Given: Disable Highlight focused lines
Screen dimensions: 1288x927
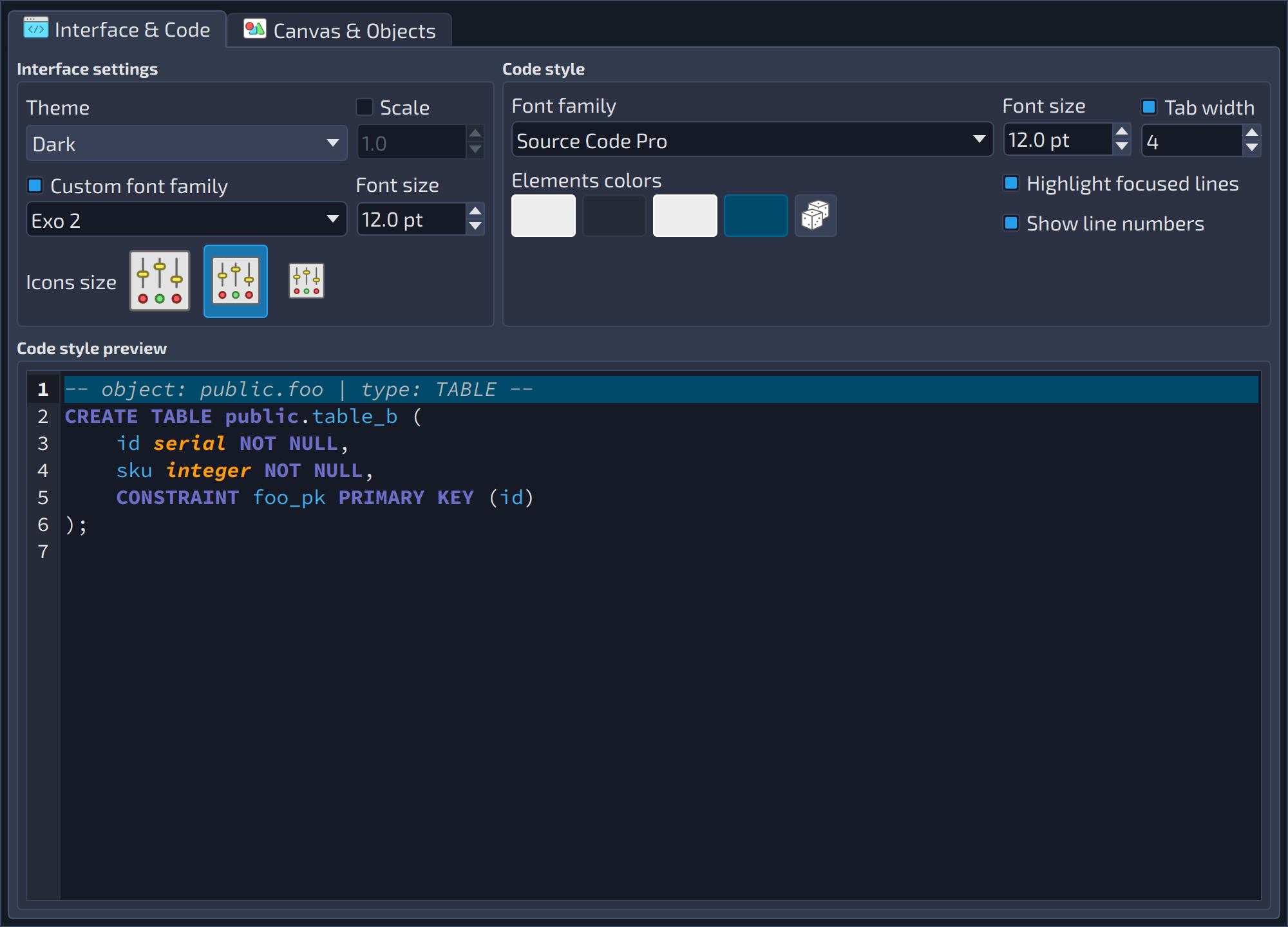Looking at the screenshot, I should coord(1011,183).
